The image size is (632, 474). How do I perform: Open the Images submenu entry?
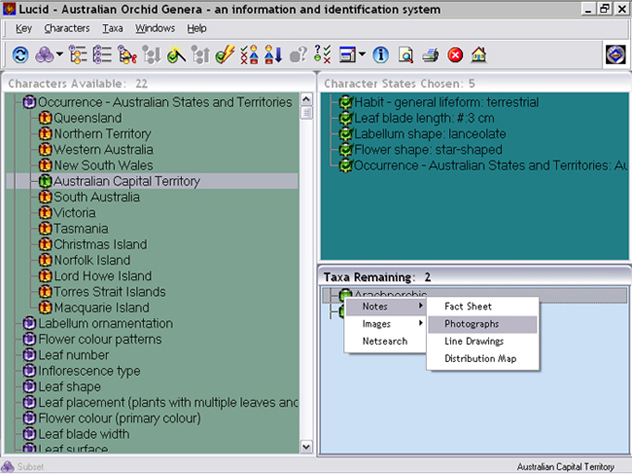pyautogui.click(x=386, y=324)
